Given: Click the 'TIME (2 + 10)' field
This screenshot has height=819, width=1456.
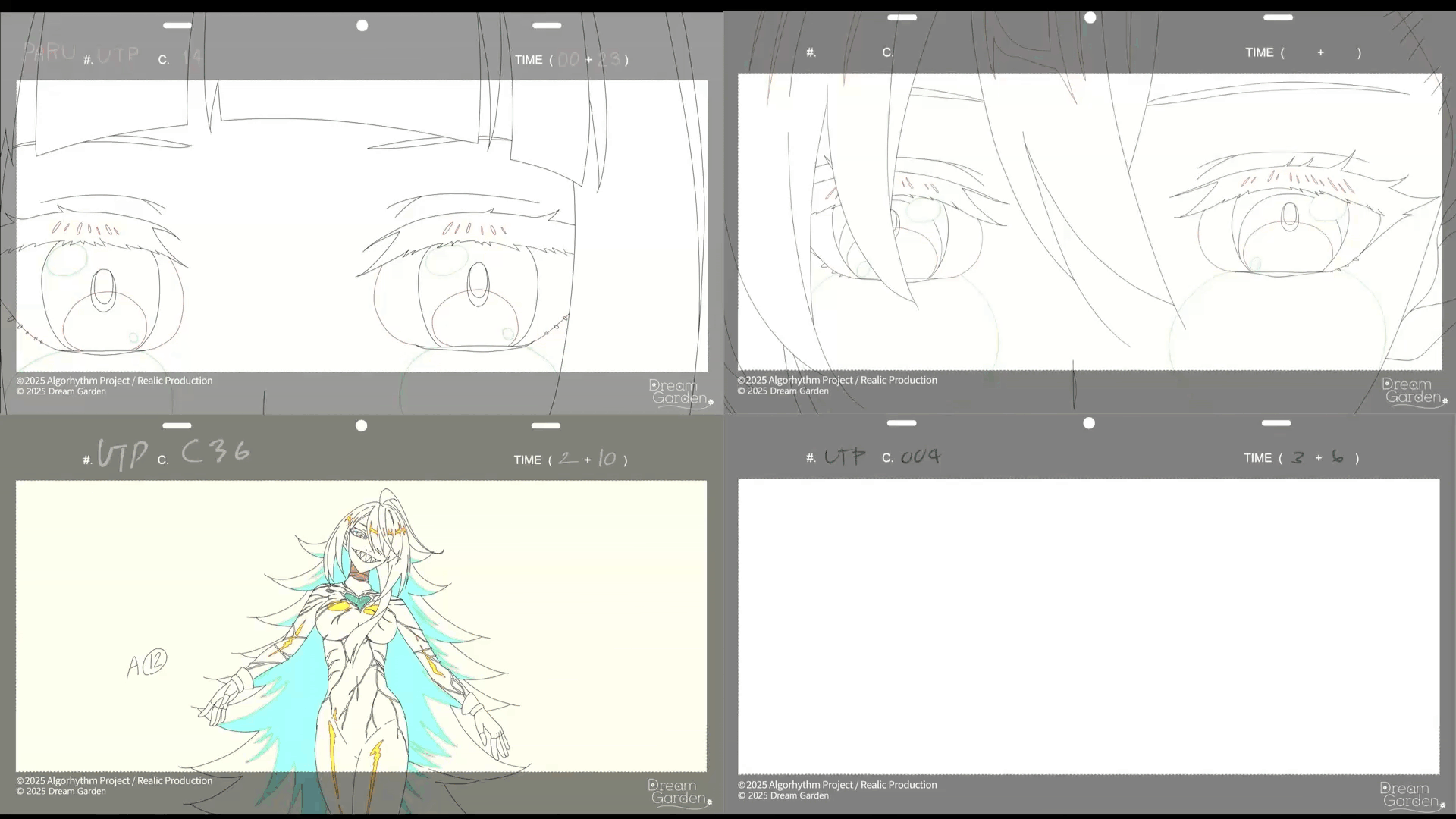Looking at the screenshot, I should pyautogui.click(x=570, y=460).
